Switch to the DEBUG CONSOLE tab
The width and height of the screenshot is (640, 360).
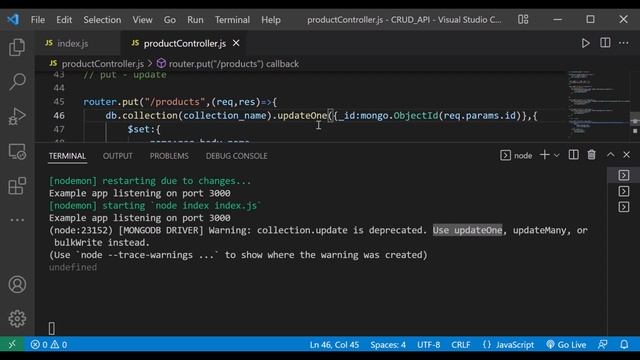pyautogui.click(x=236, y=156)
